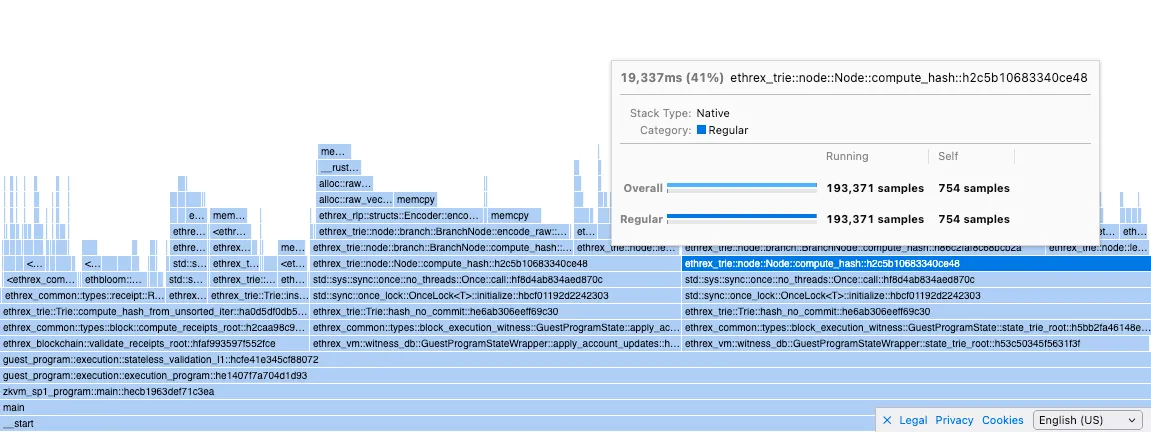Select the GuestProgramState::state_trie_root frame
Viewport: 1151px width, 432px height.
click(915, 328)
